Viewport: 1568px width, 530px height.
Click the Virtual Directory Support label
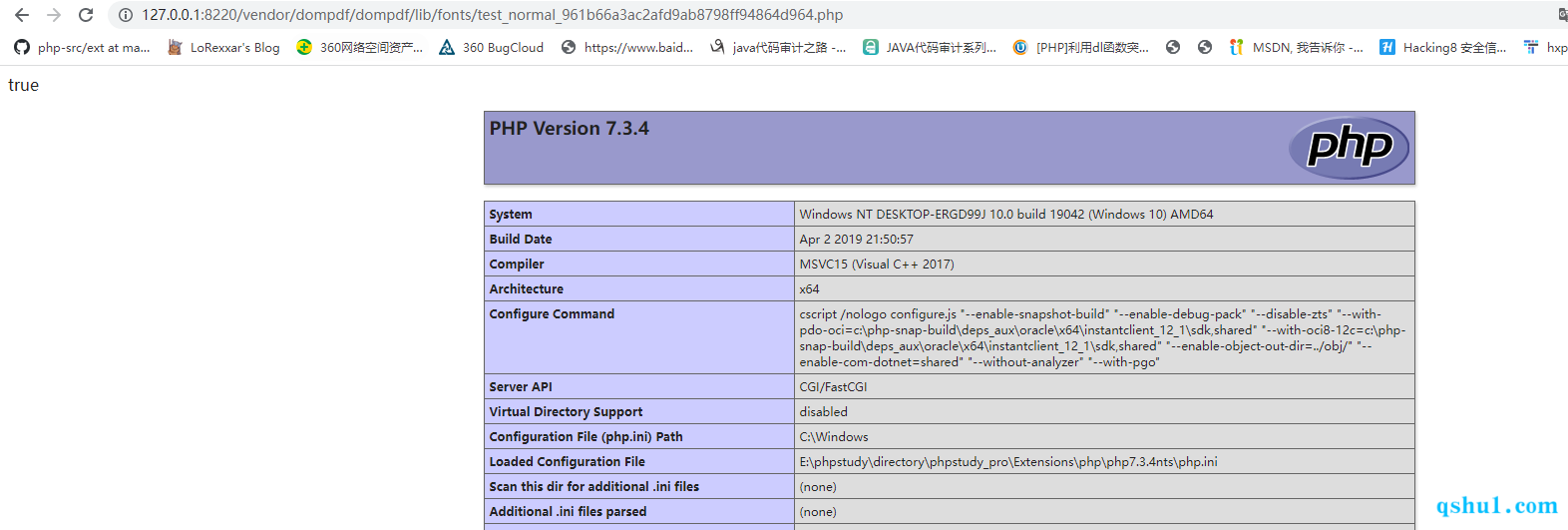point(566,411)
